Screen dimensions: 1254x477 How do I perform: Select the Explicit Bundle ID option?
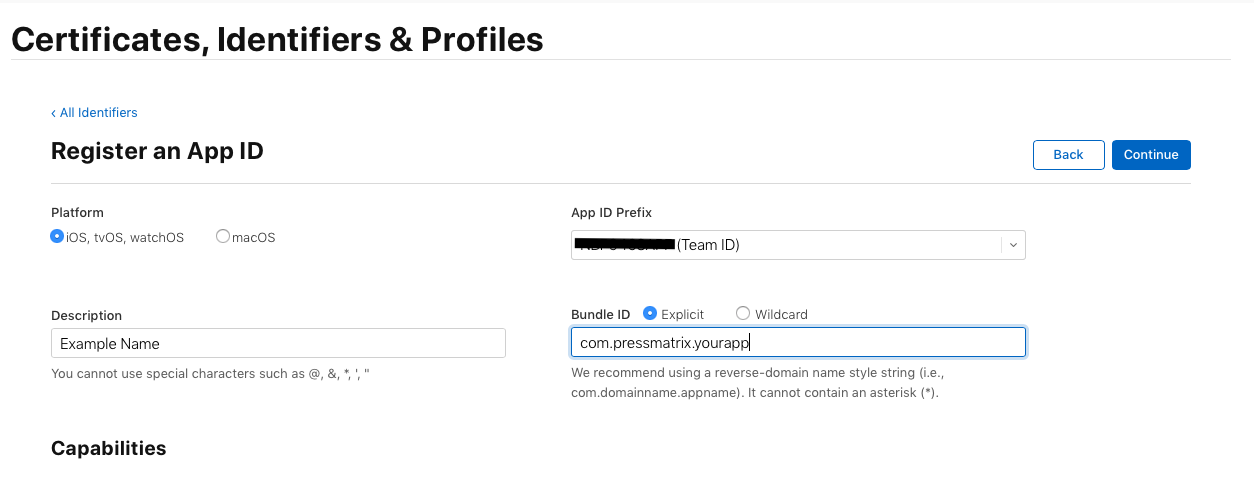(x=650, y=314)
